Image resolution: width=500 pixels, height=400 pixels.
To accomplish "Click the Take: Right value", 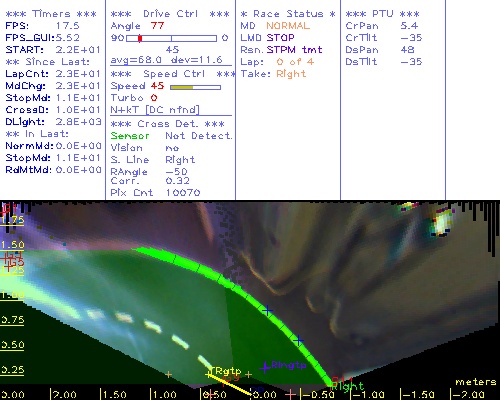I will coord(291,74).
